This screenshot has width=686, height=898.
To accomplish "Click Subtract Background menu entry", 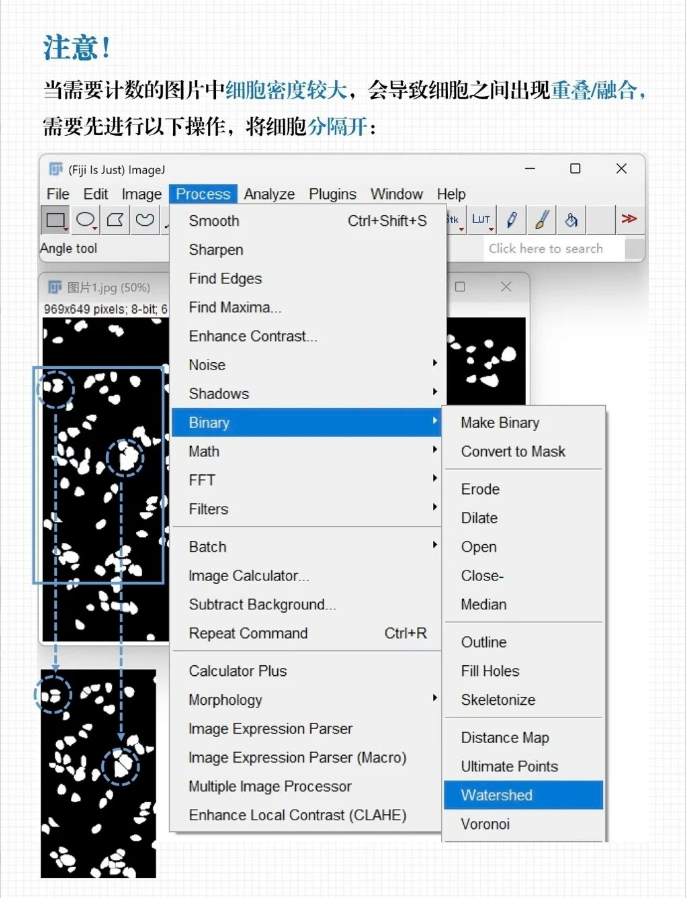I will click(262, 604).
